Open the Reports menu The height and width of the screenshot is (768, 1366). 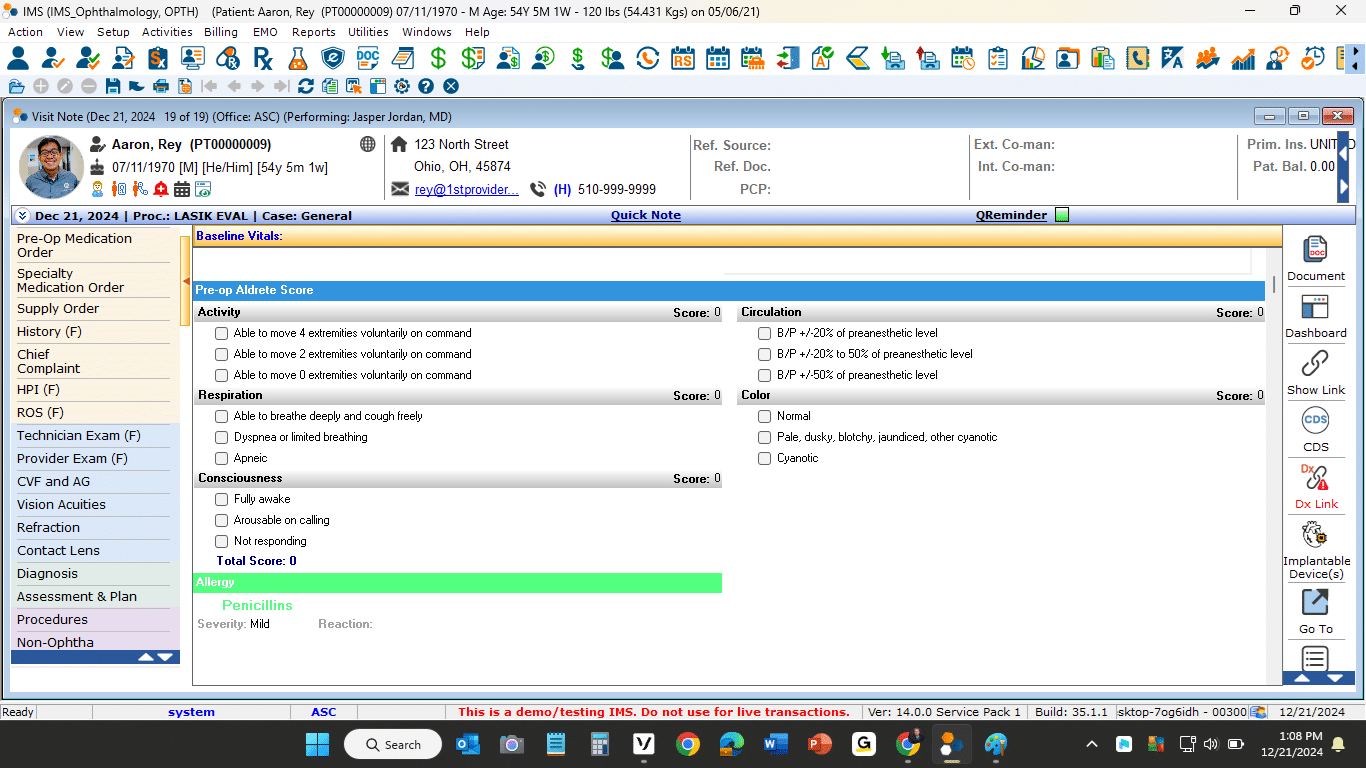[x=313, y=32]
